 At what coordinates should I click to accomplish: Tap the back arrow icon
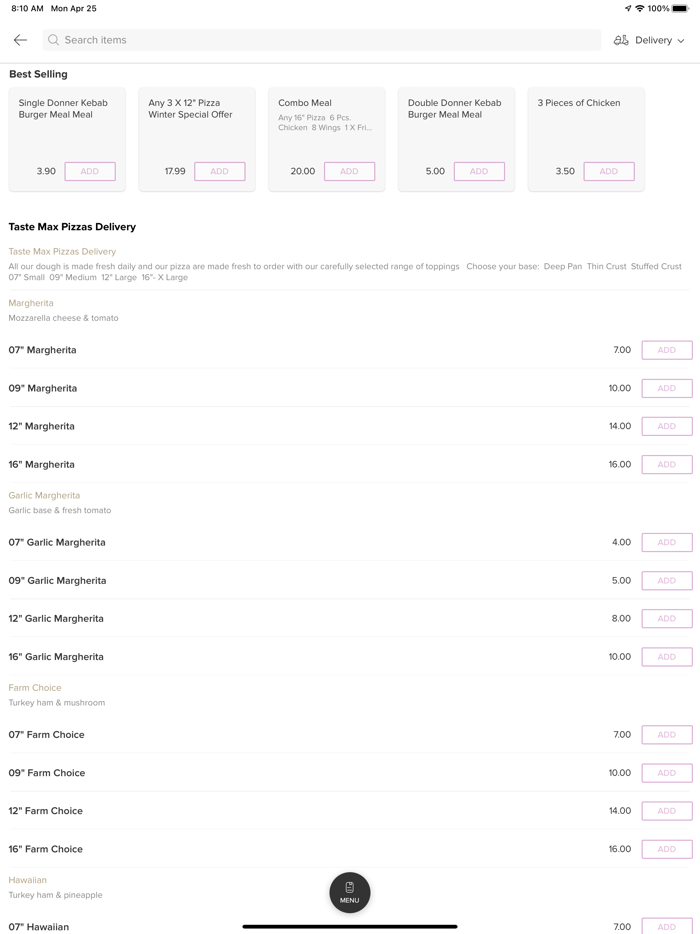coord(20,40)
